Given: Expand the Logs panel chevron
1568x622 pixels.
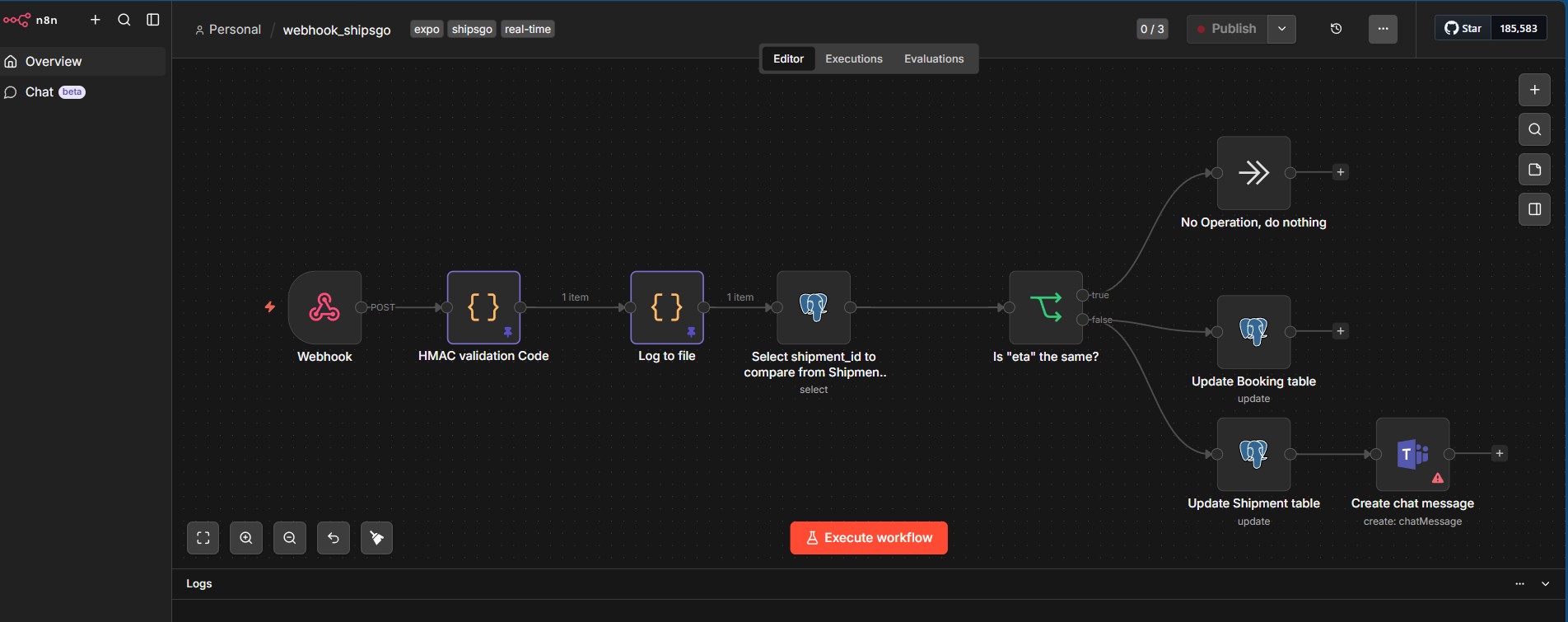Looking at the screenshot, I should click(1546, 583).
